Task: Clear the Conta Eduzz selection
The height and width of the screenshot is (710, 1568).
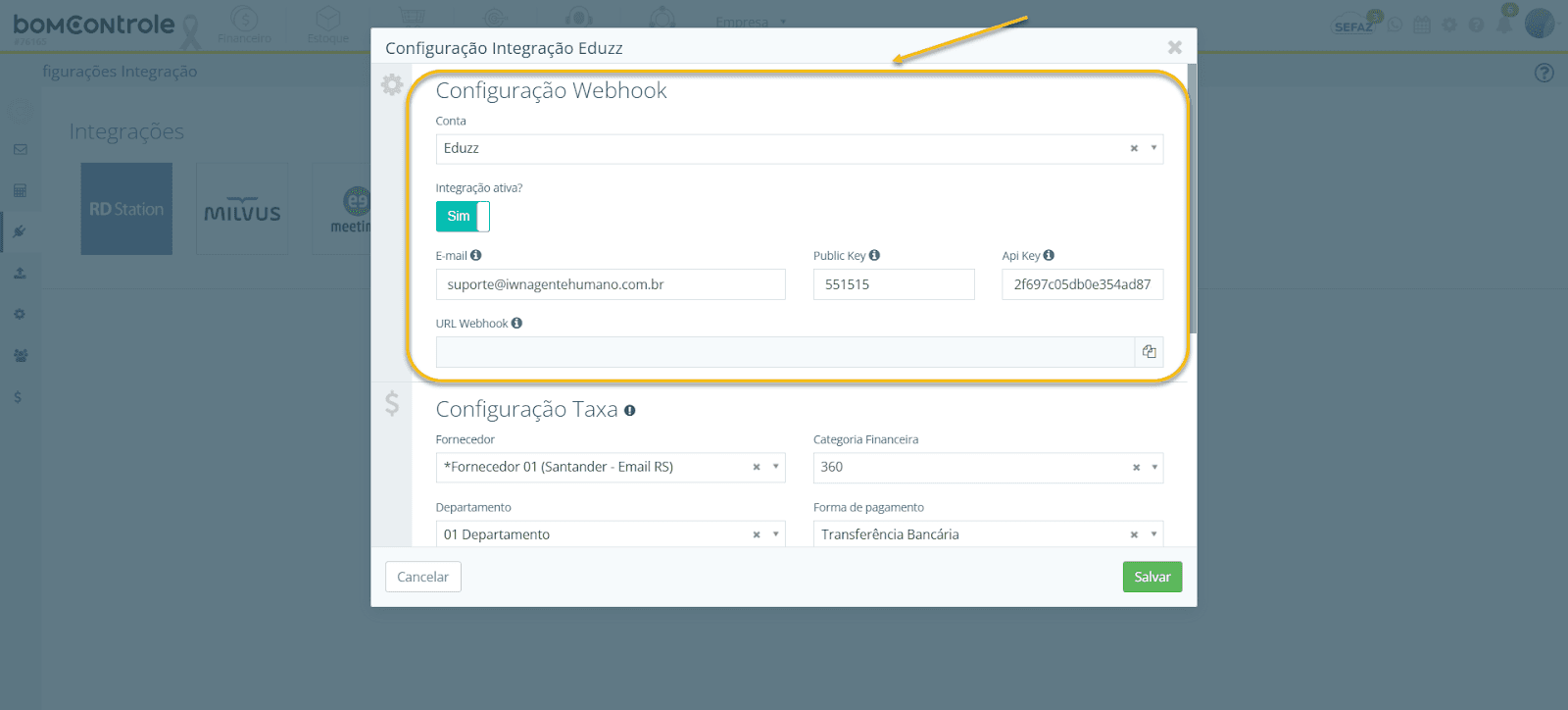Action: click(x=1134, y=149)
